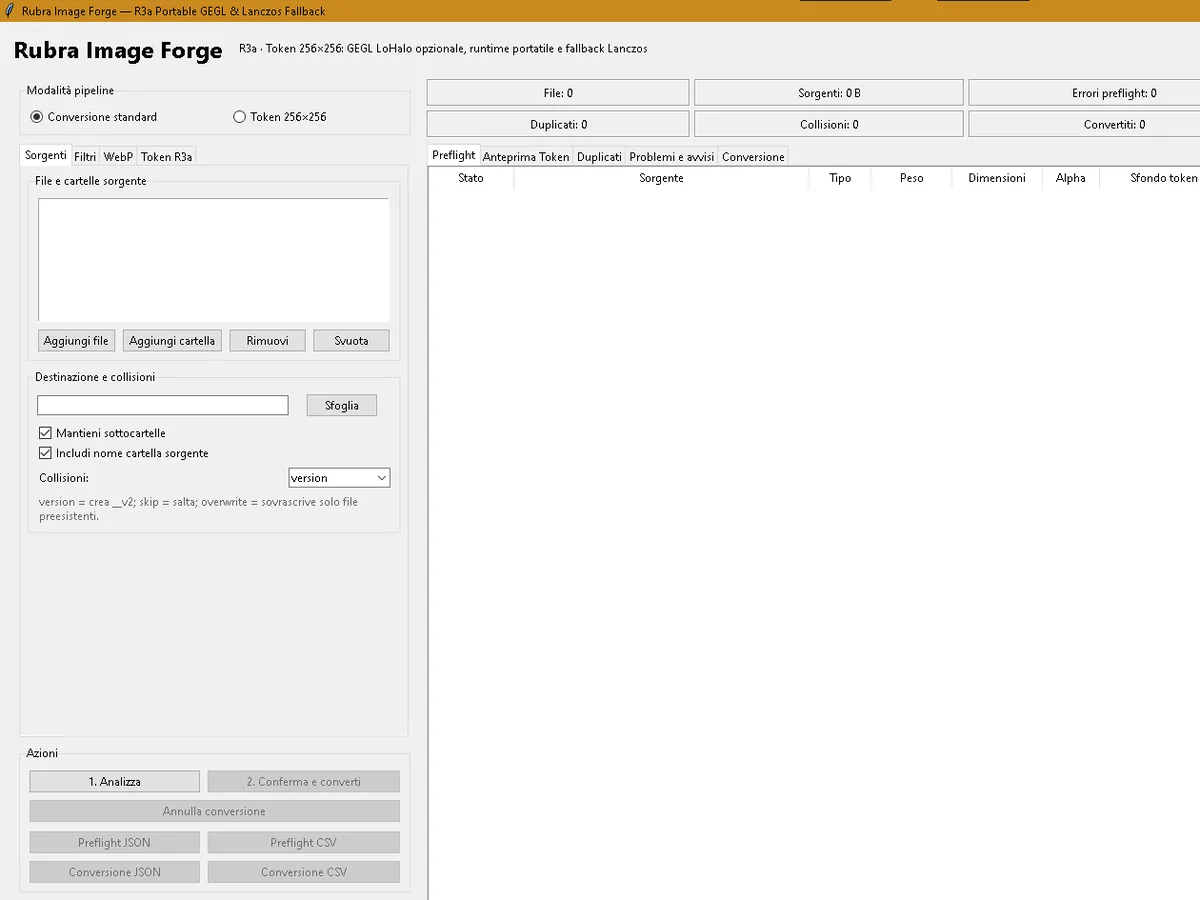
Task: Switch to the Filtri tab
Action: 85,157
